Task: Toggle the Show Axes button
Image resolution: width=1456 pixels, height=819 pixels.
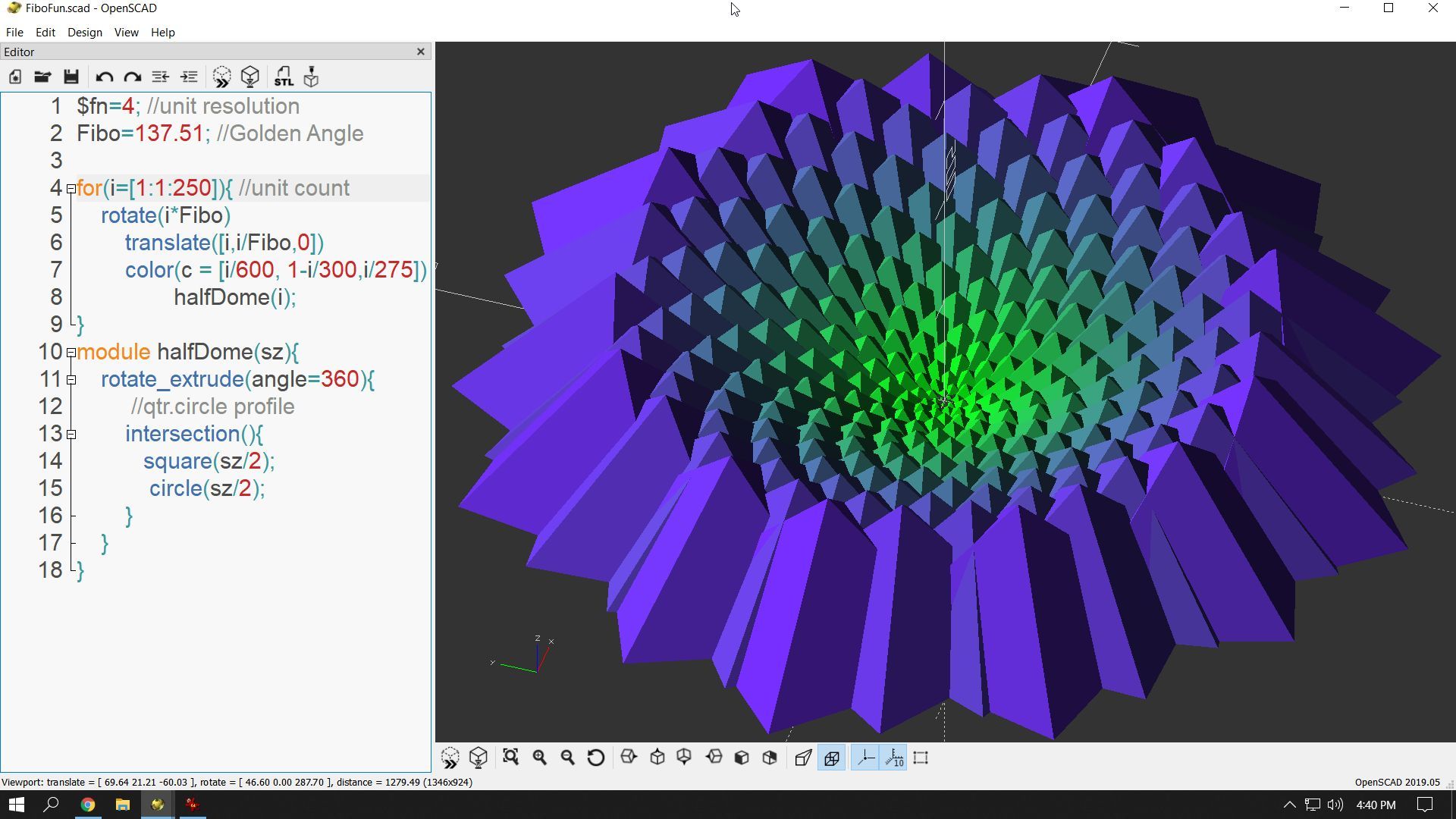Action: (x=865, y=758)
